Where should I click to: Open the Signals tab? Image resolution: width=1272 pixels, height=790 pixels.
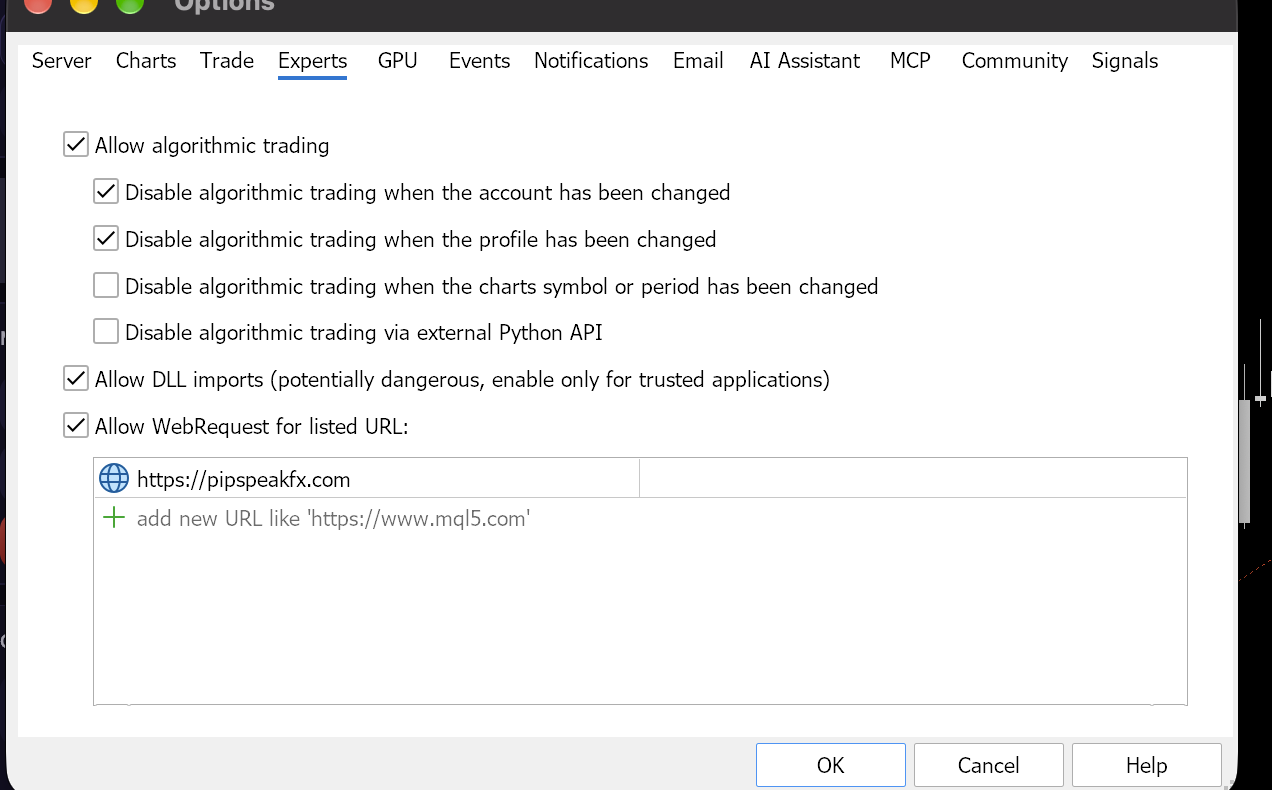1124,61
